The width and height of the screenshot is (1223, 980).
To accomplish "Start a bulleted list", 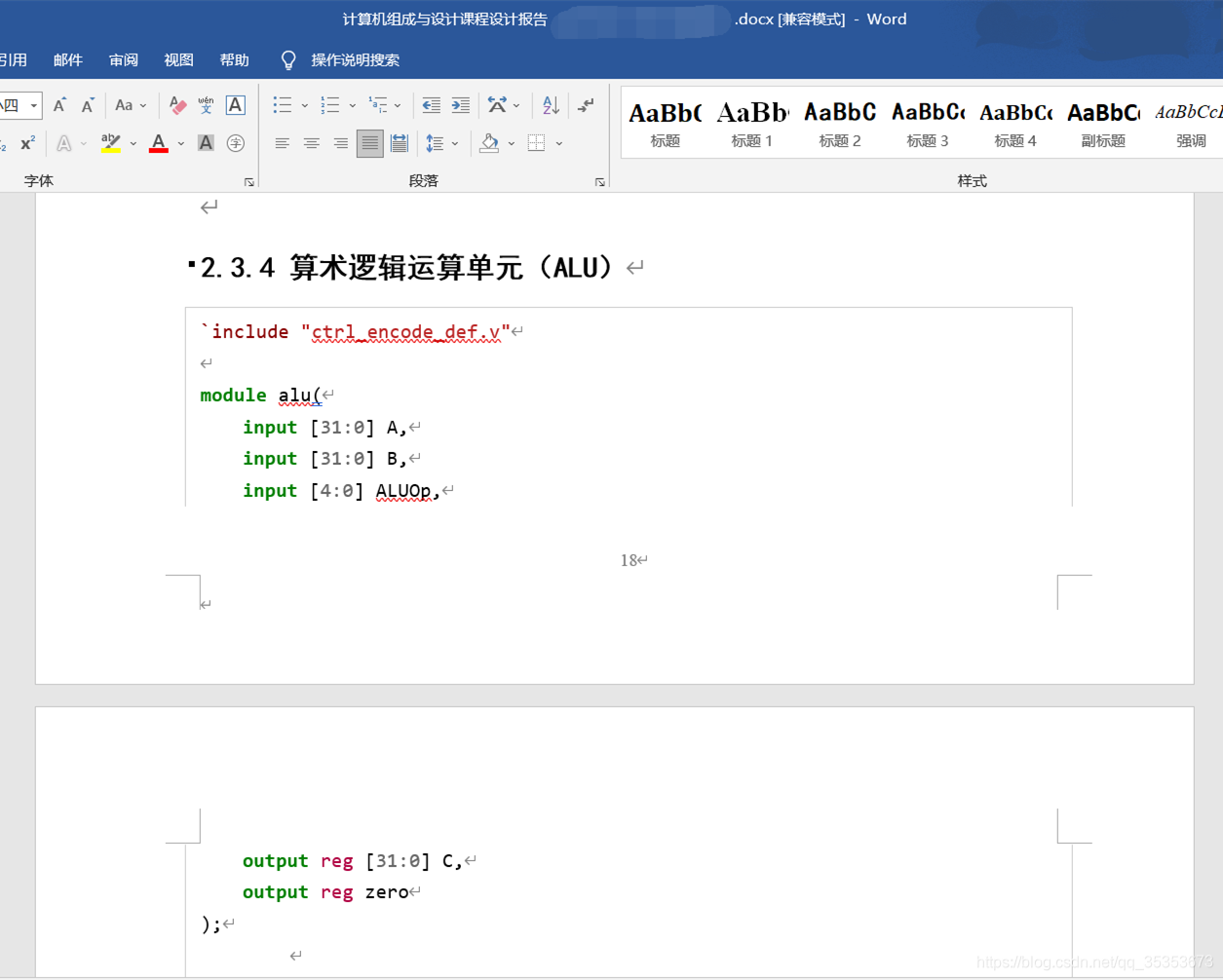I will pos(283,105).
